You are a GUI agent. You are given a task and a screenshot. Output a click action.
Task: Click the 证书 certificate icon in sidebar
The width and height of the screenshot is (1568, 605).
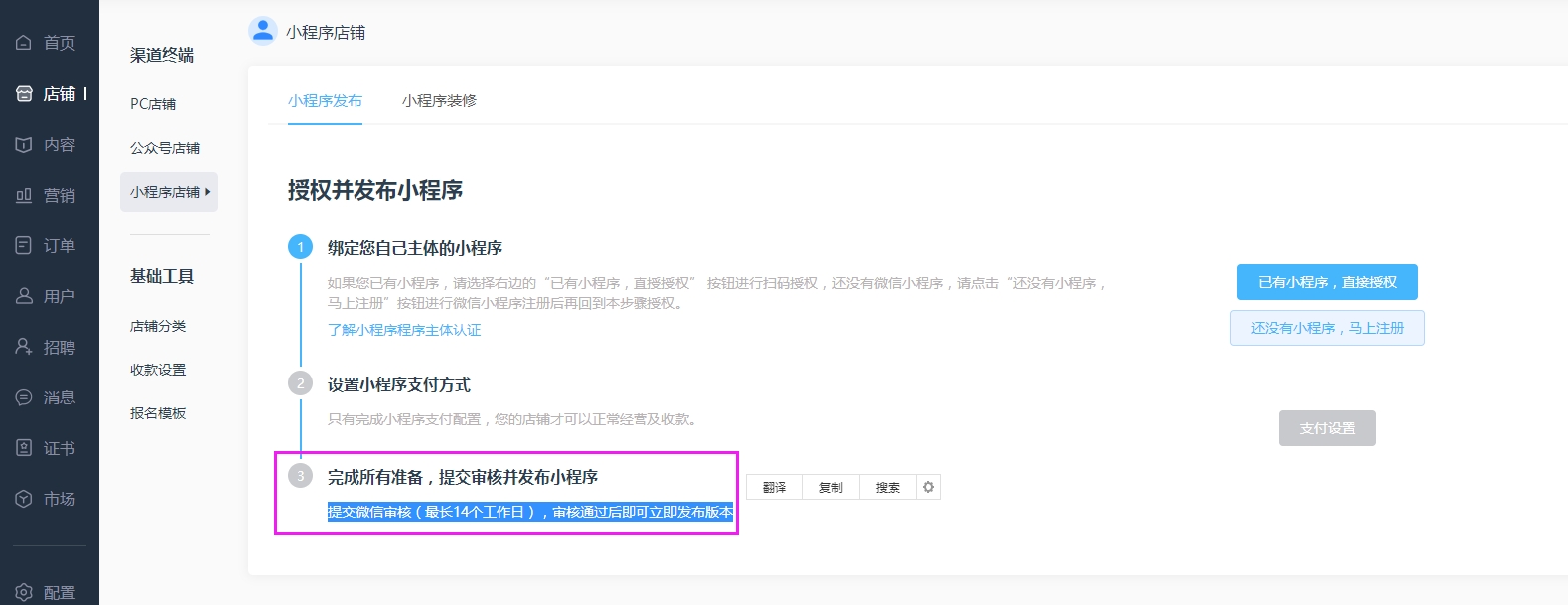click(x=24, y=448)
